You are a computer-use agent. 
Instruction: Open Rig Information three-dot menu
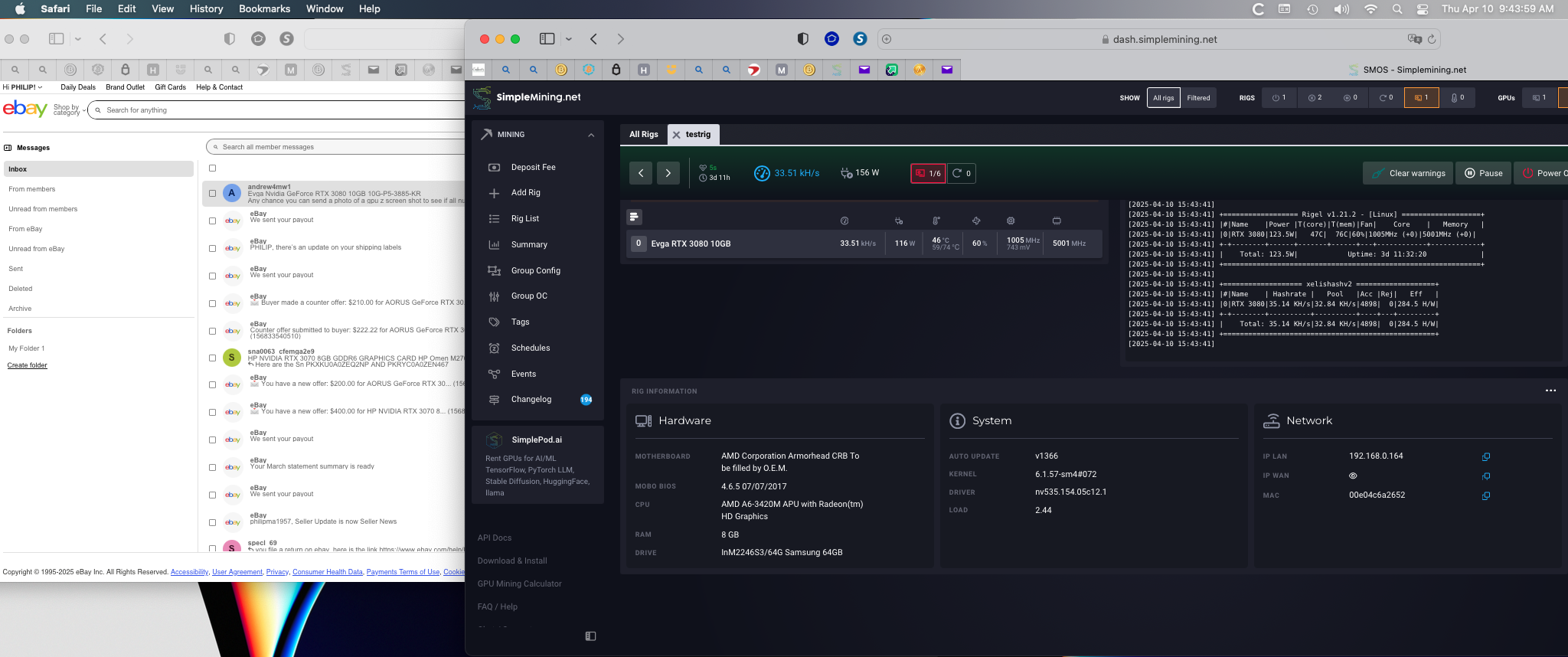[1550, 391]
